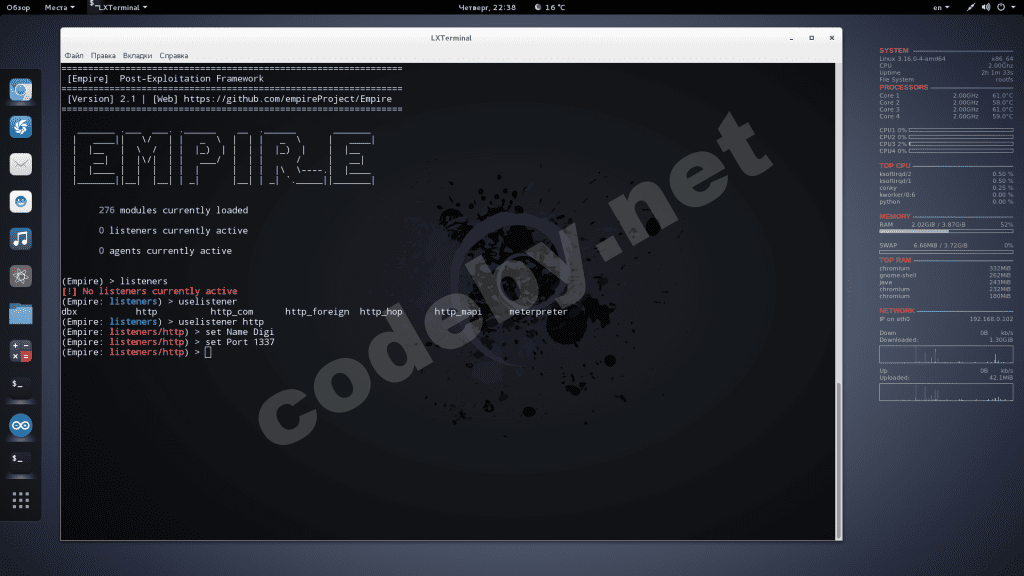
Task: Click the 'uselistener http' command line
Action: tap(221, 321)
